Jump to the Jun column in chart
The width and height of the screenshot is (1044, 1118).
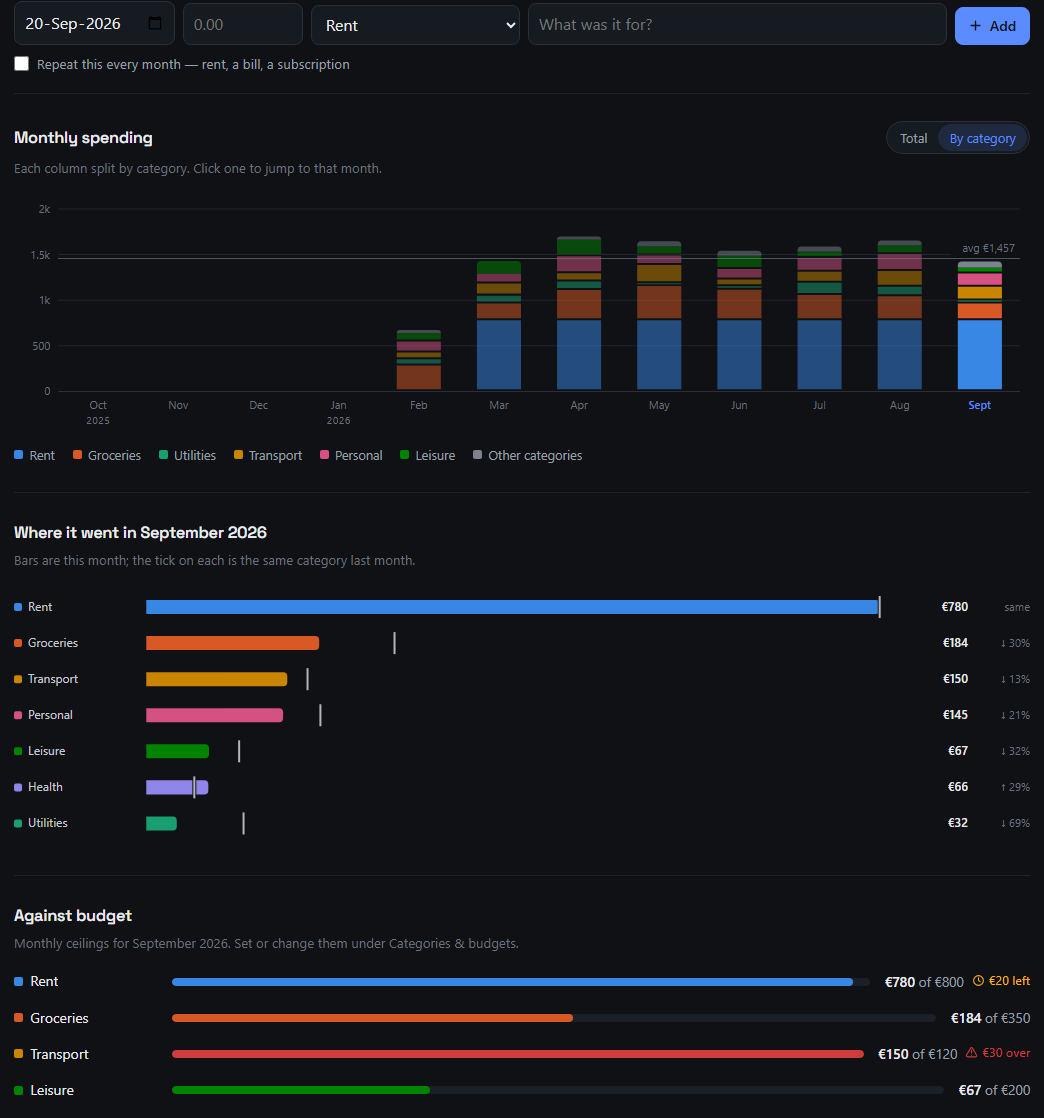point(739,320)
